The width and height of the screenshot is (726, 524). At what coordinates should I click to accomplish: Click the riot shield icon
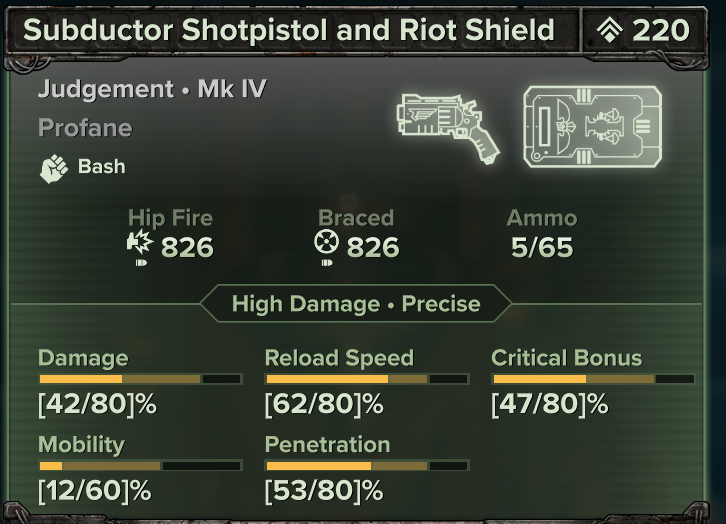coord(592,126)
